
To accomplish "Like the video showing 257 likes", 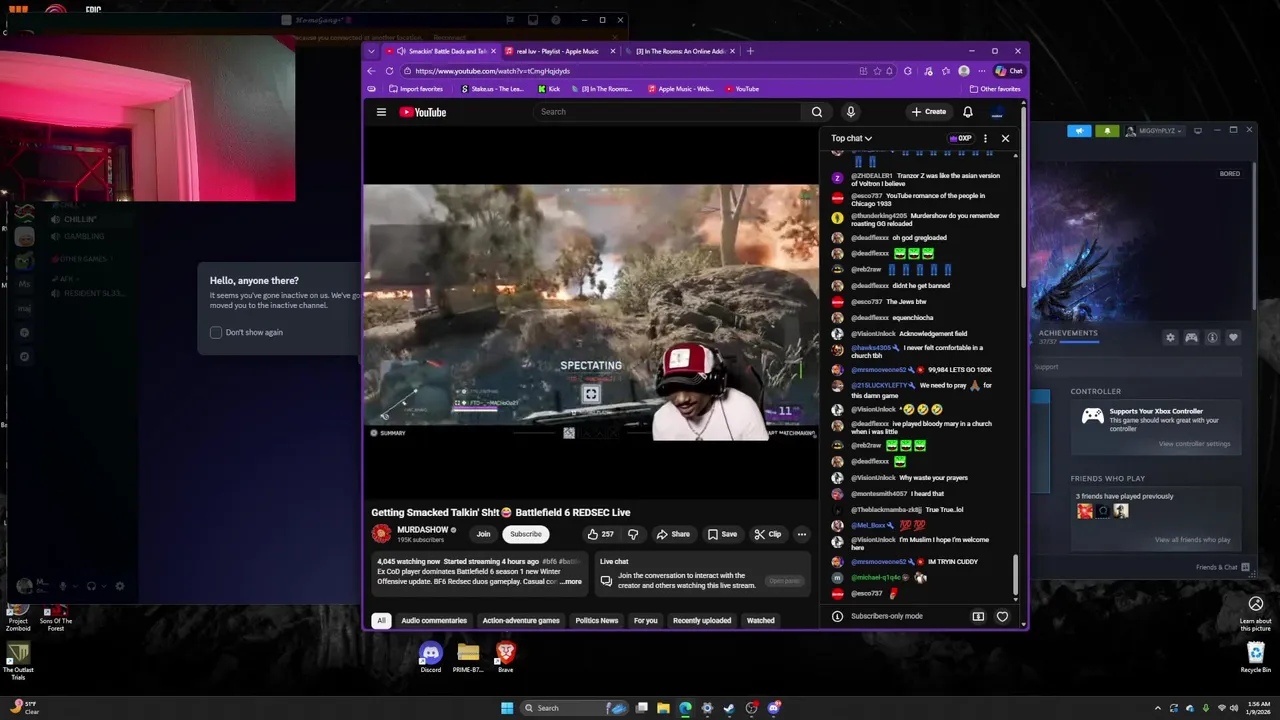I will tap(600, 534).
